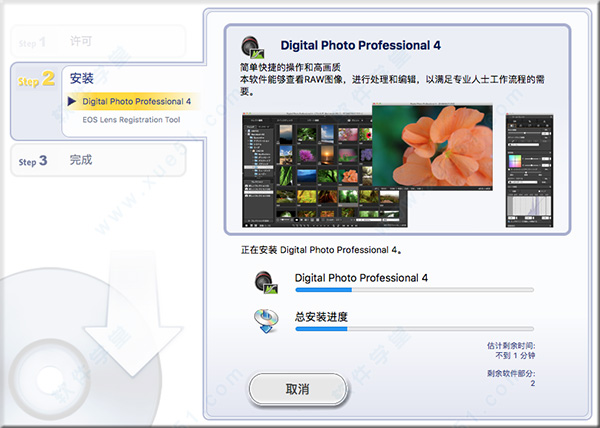600x428 pixels.
Task: Click the 总安装进度 label
Action: click(321, 317)
